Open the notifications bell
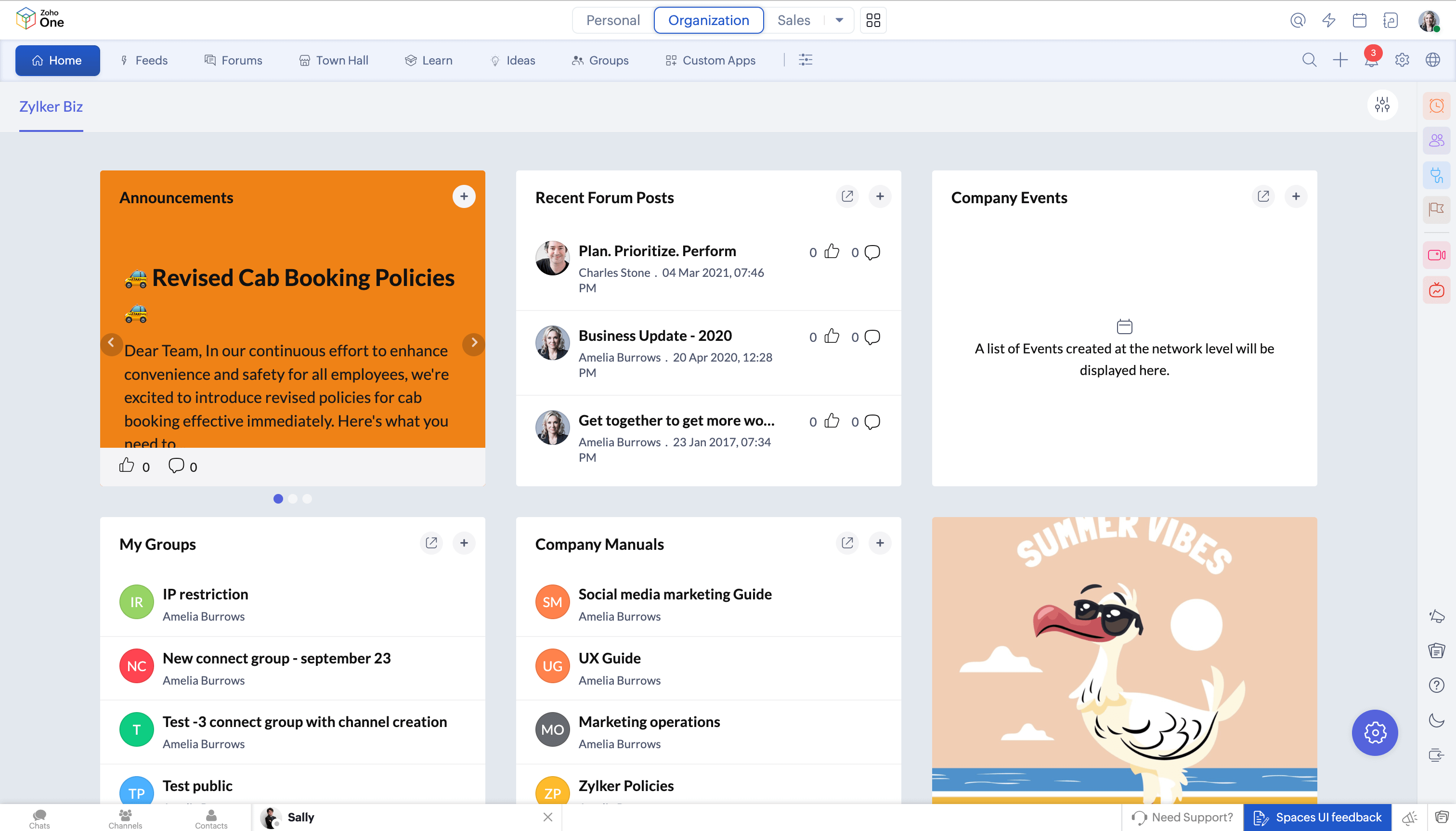1456x831 pixels. click(x=1370, y=61)
